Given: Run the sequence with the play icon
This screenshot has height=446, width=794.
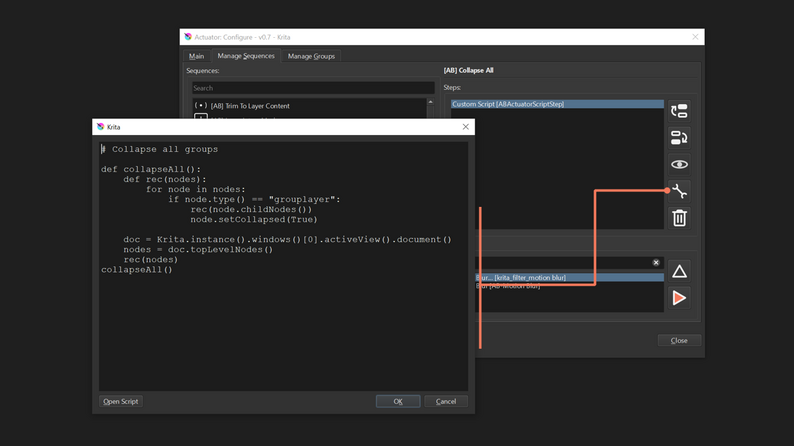Looking at the screenshot, I should [x=679, y=298].
